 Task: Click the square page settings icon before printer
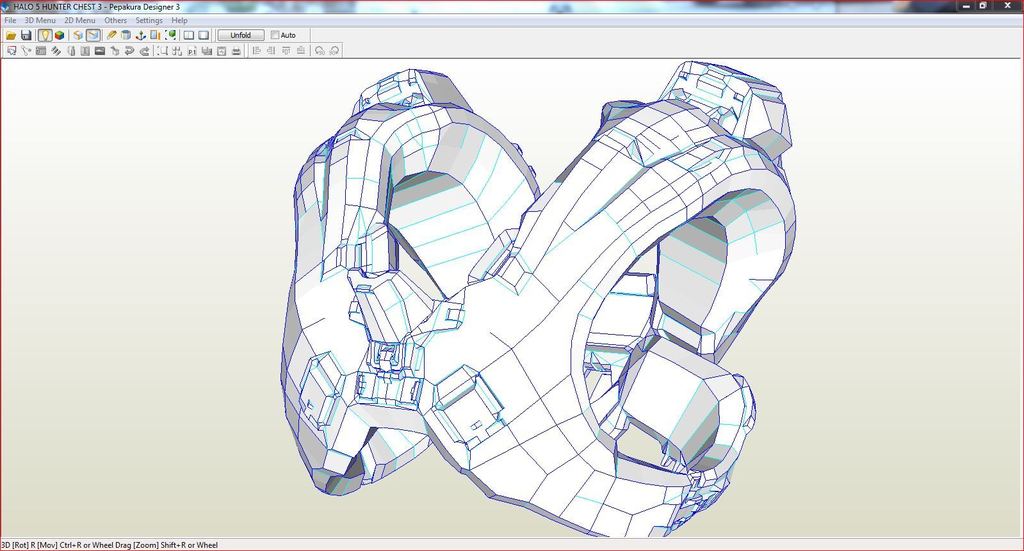point(221,51)
